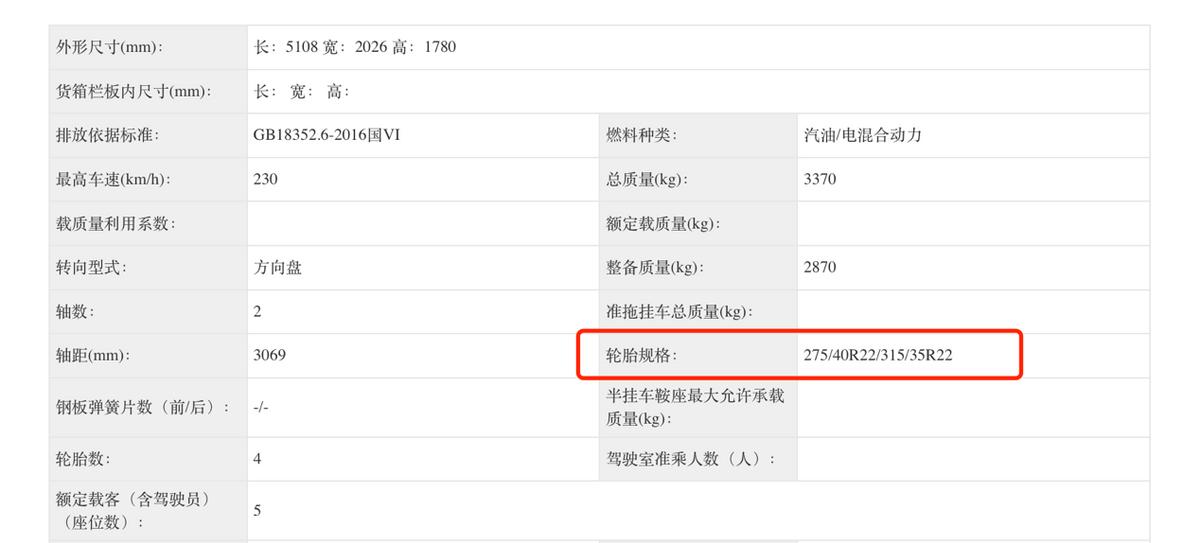This screenshot has height=543, width=1200.
Task: Select the curb weight value 2870
Action: click(820, 268)
